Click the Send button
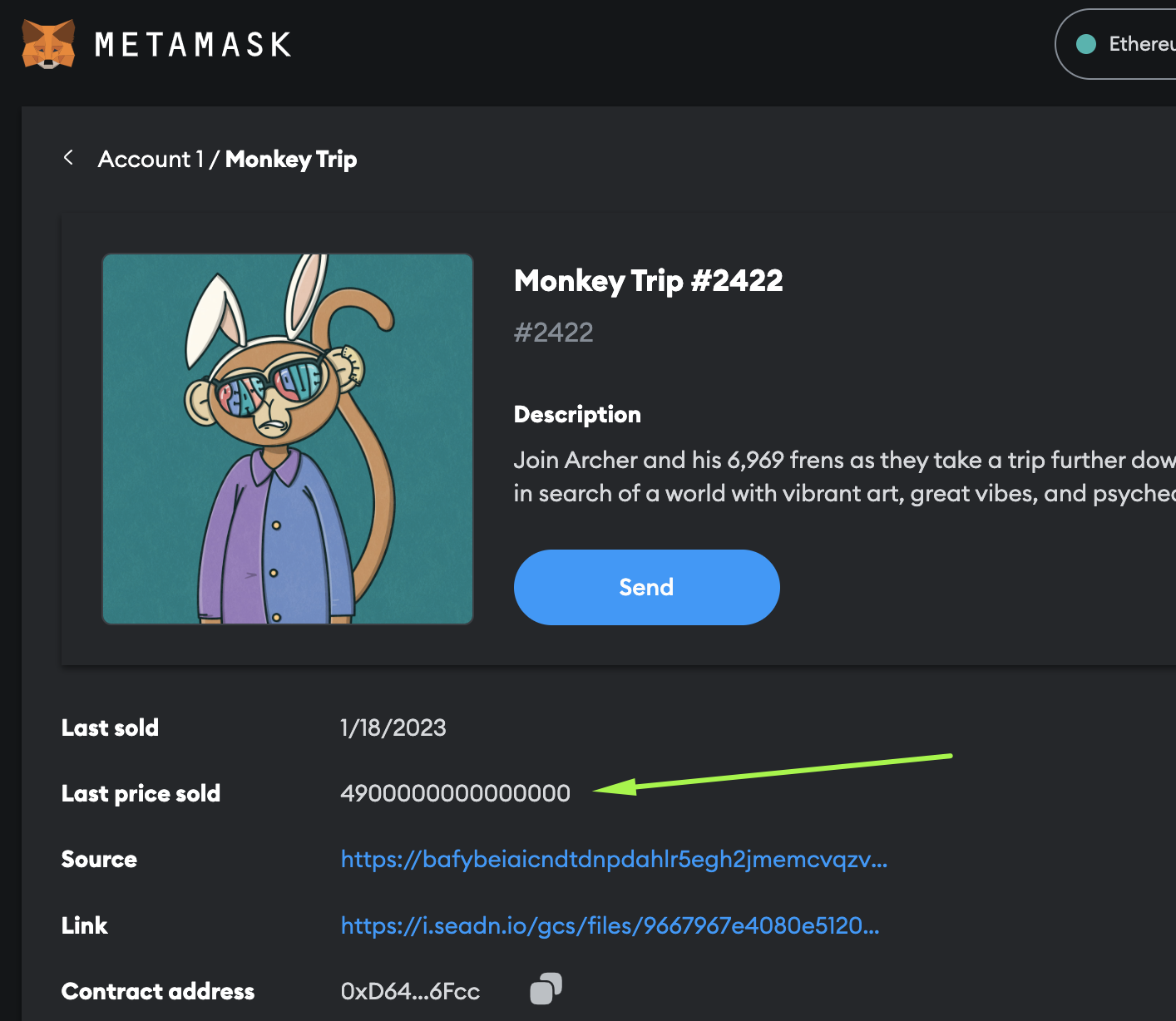 (647, 587)
